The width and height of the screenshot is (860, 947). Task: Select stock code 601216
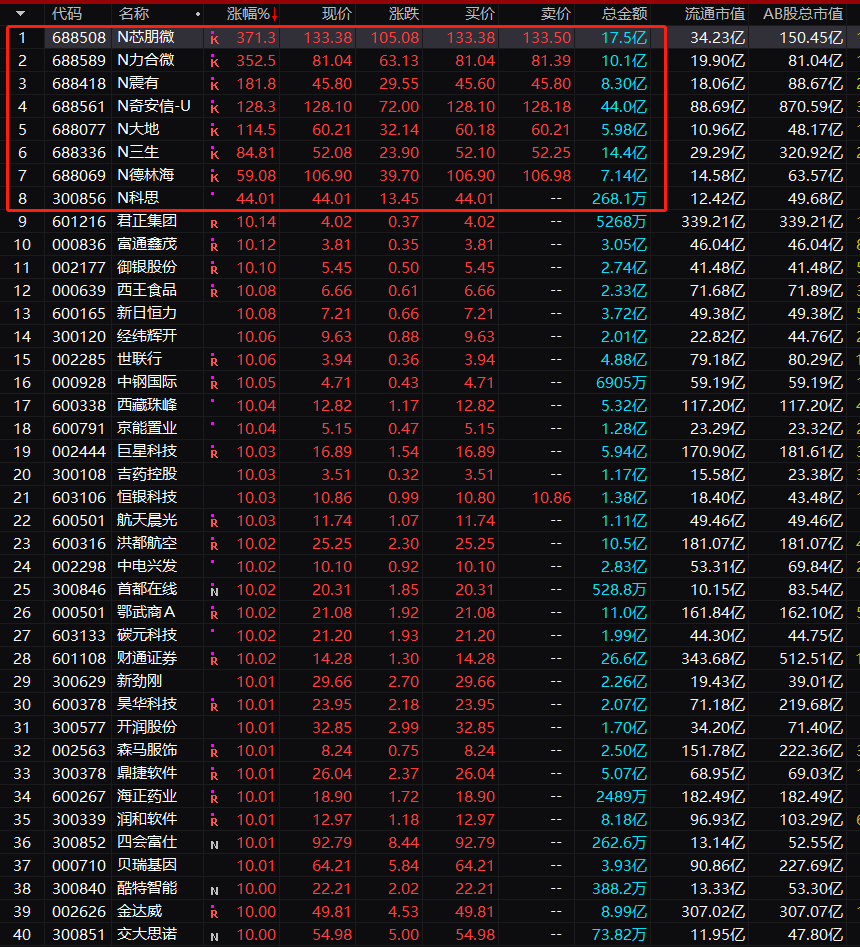79,222
